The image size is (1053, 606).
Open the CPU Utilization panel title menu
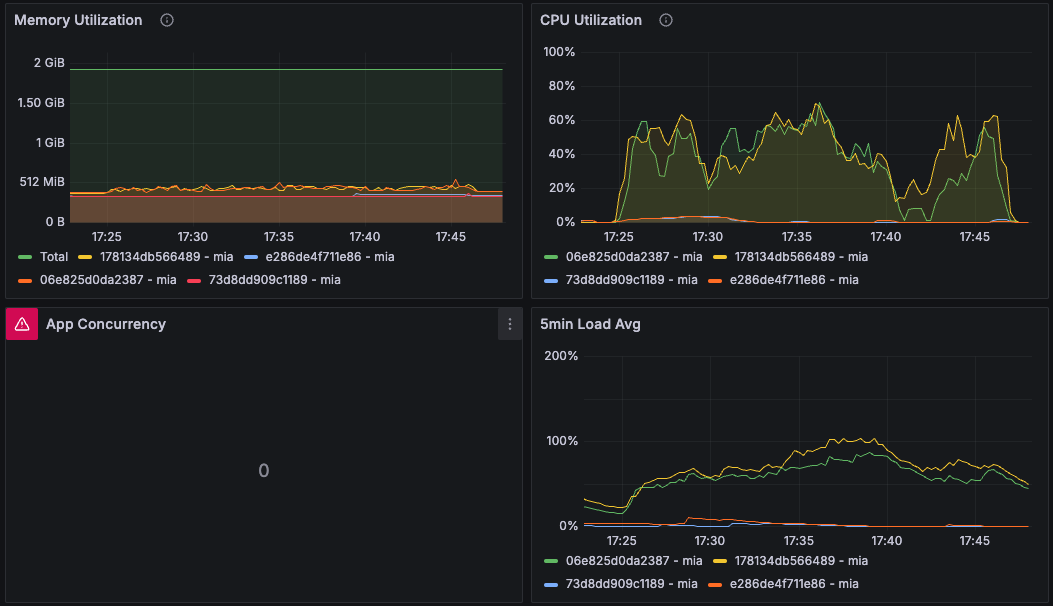tap(590, 20)
